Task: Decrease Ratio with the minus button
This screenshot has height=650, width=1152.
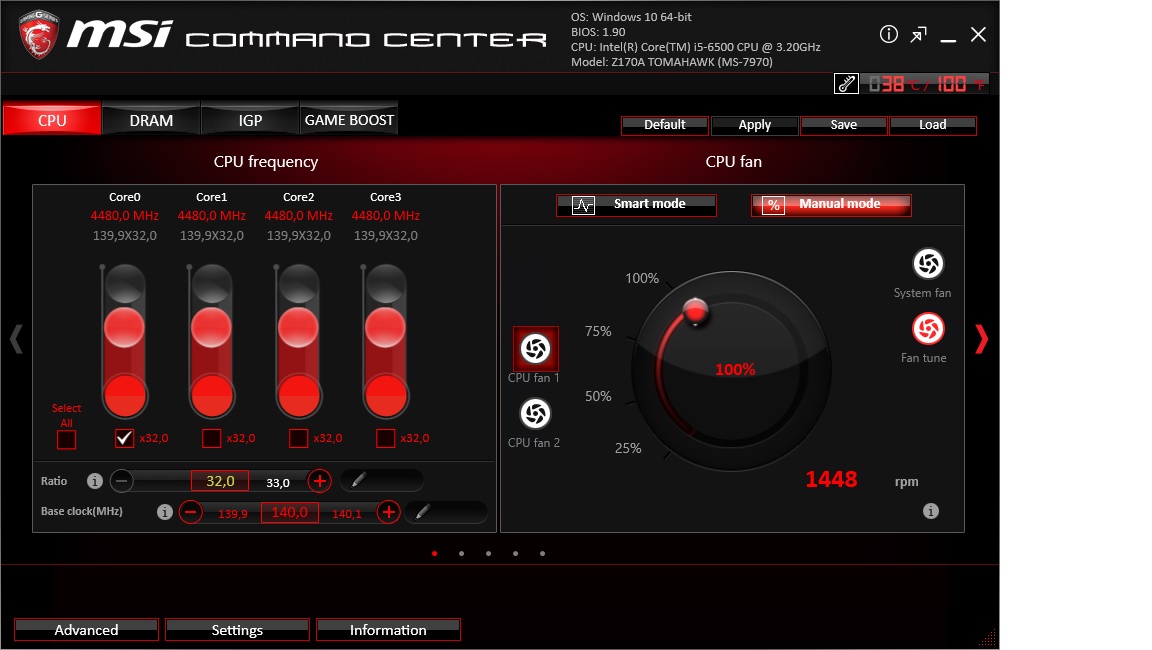Action: [x=122, y=481]
